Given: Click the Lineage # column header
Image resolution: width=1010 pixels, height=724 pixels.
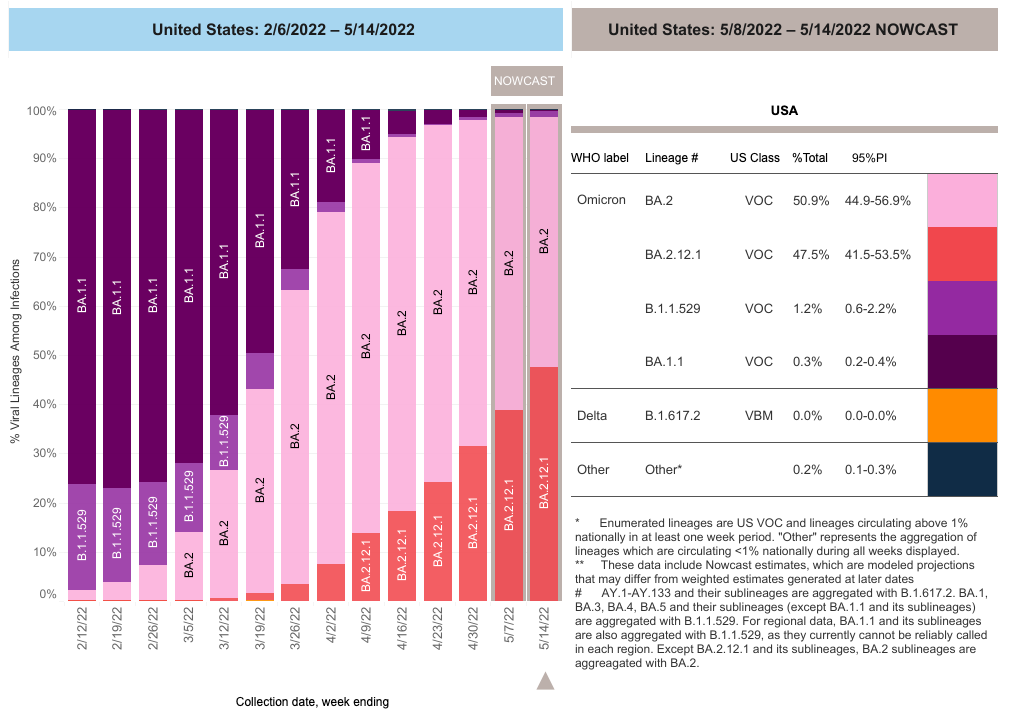Looking at the screenshot, I should [x=672, y=158].
